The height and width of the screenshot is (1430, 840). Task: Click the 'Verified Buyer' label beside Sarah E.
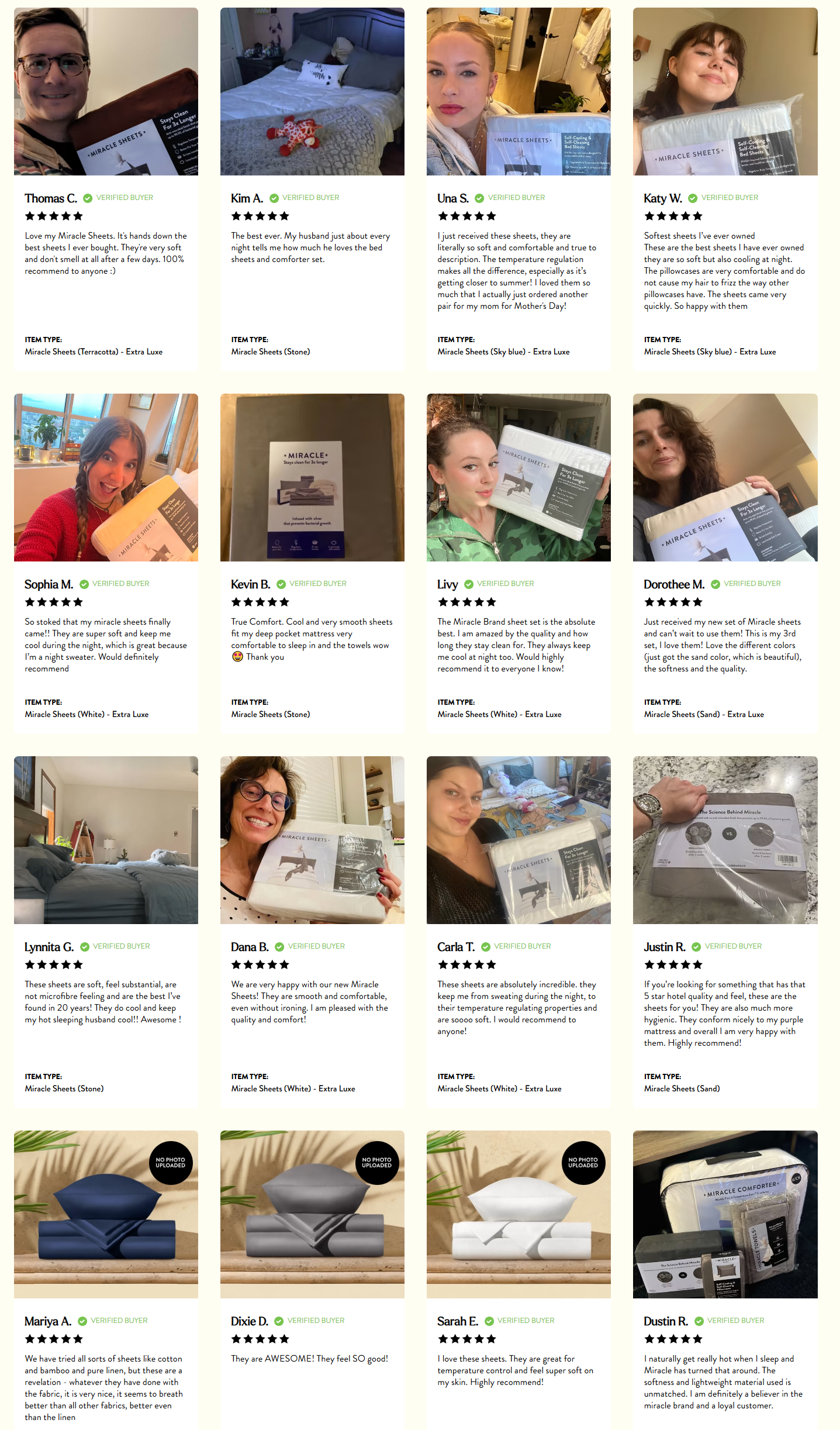click(x=526, y=1321)
